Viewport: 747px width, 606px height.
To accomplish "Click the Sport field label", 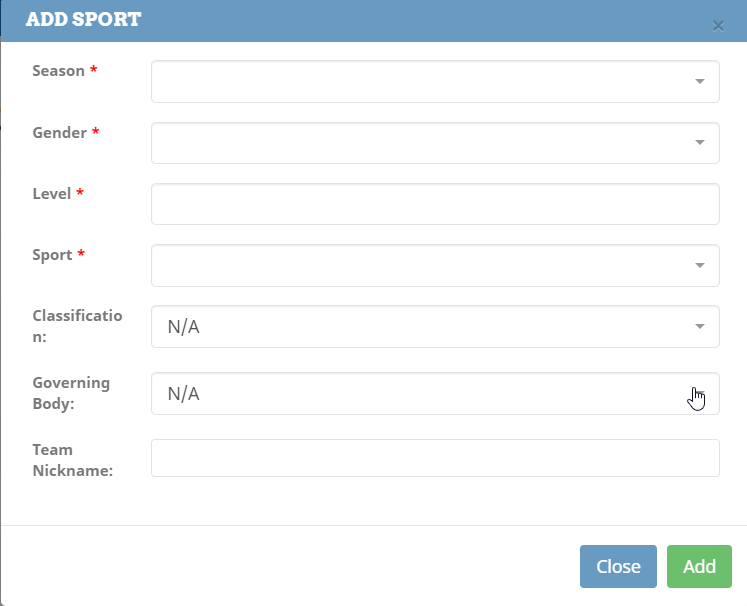I will point(53,255).
